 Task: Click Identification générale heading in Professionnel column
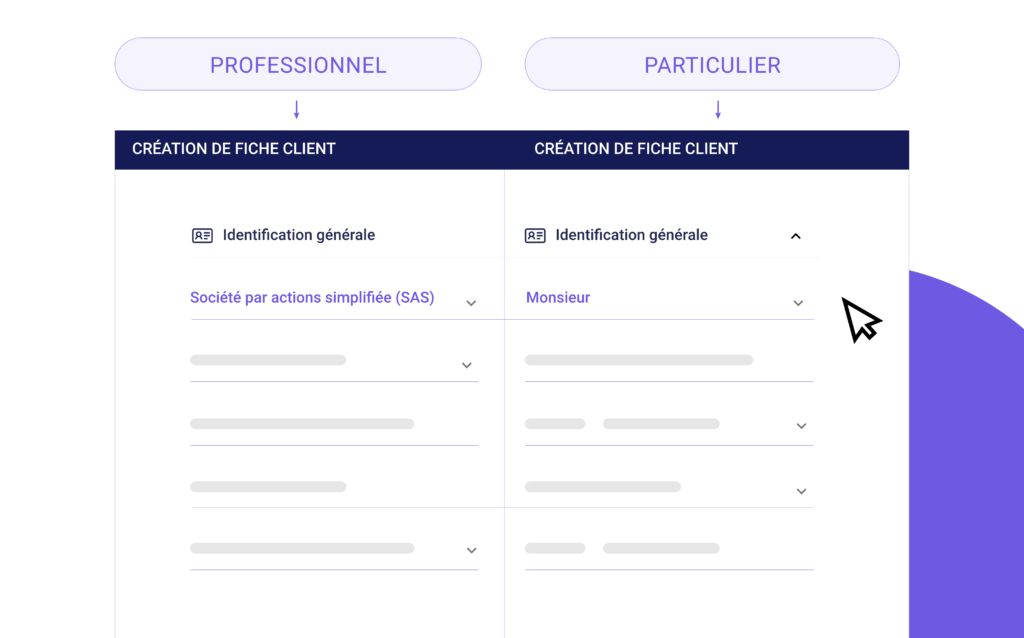[299, 235]
